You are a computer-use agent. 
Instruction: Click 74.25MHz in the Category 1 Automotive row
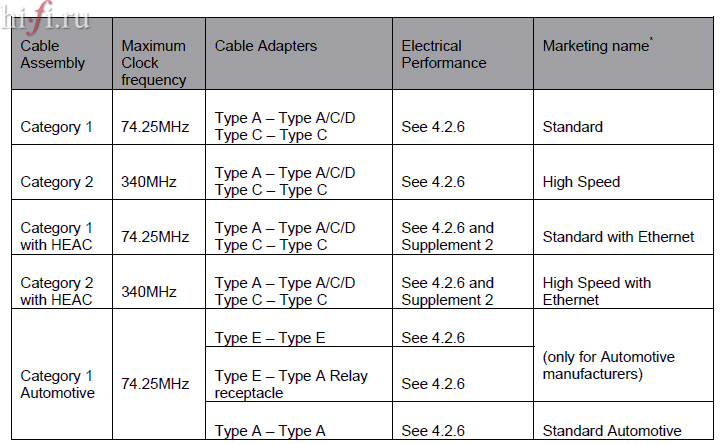coord(154,384)
